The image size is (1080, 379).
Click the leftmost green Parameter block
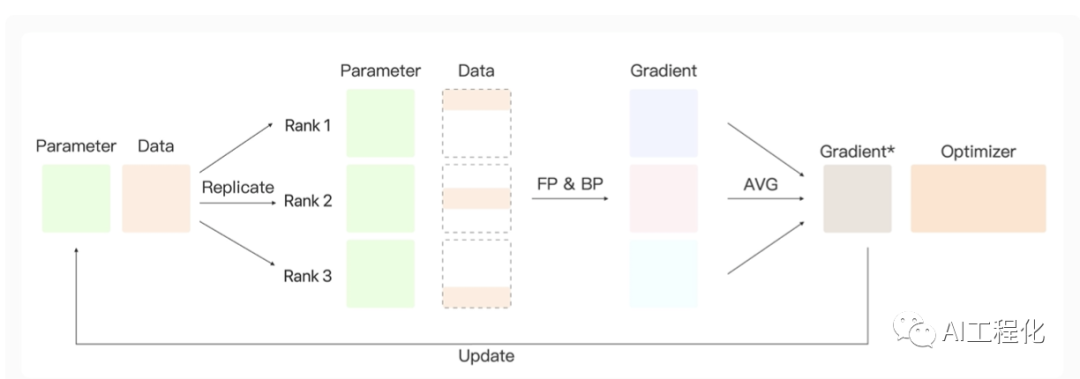[x=76, y=198]
